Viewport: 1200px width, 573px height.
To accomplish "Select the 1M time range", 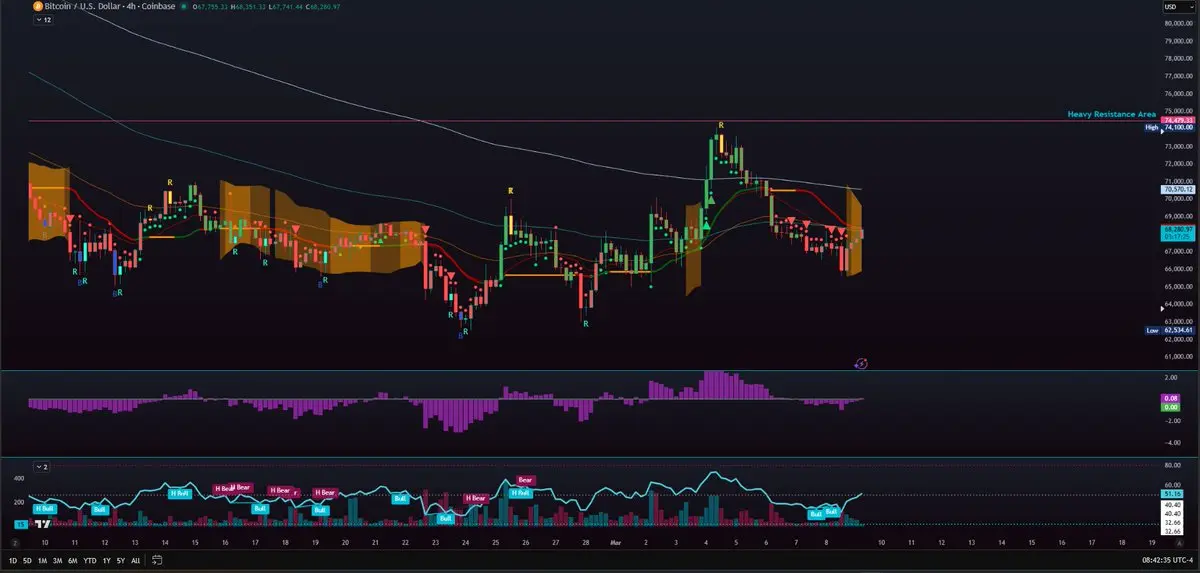I will (x=43, y=561).
